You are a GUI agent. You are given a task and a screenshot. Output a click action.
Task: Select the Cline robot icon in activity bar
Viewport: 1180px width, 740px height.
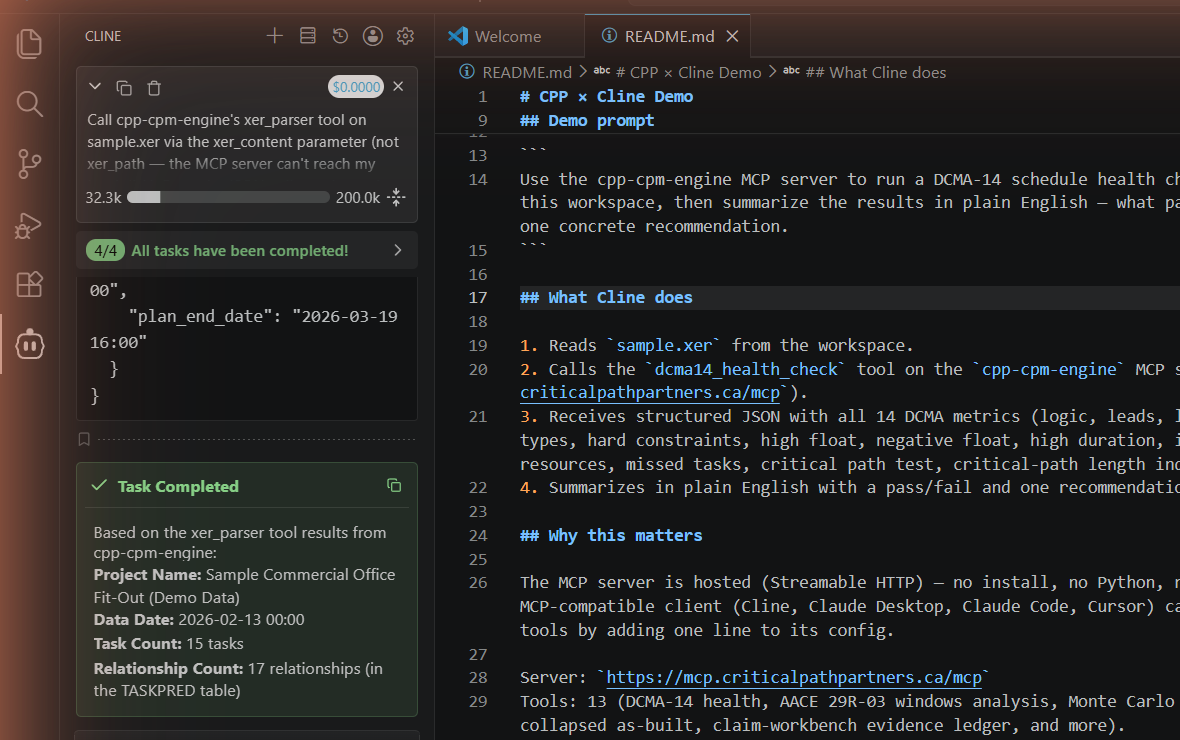[29, 345]
